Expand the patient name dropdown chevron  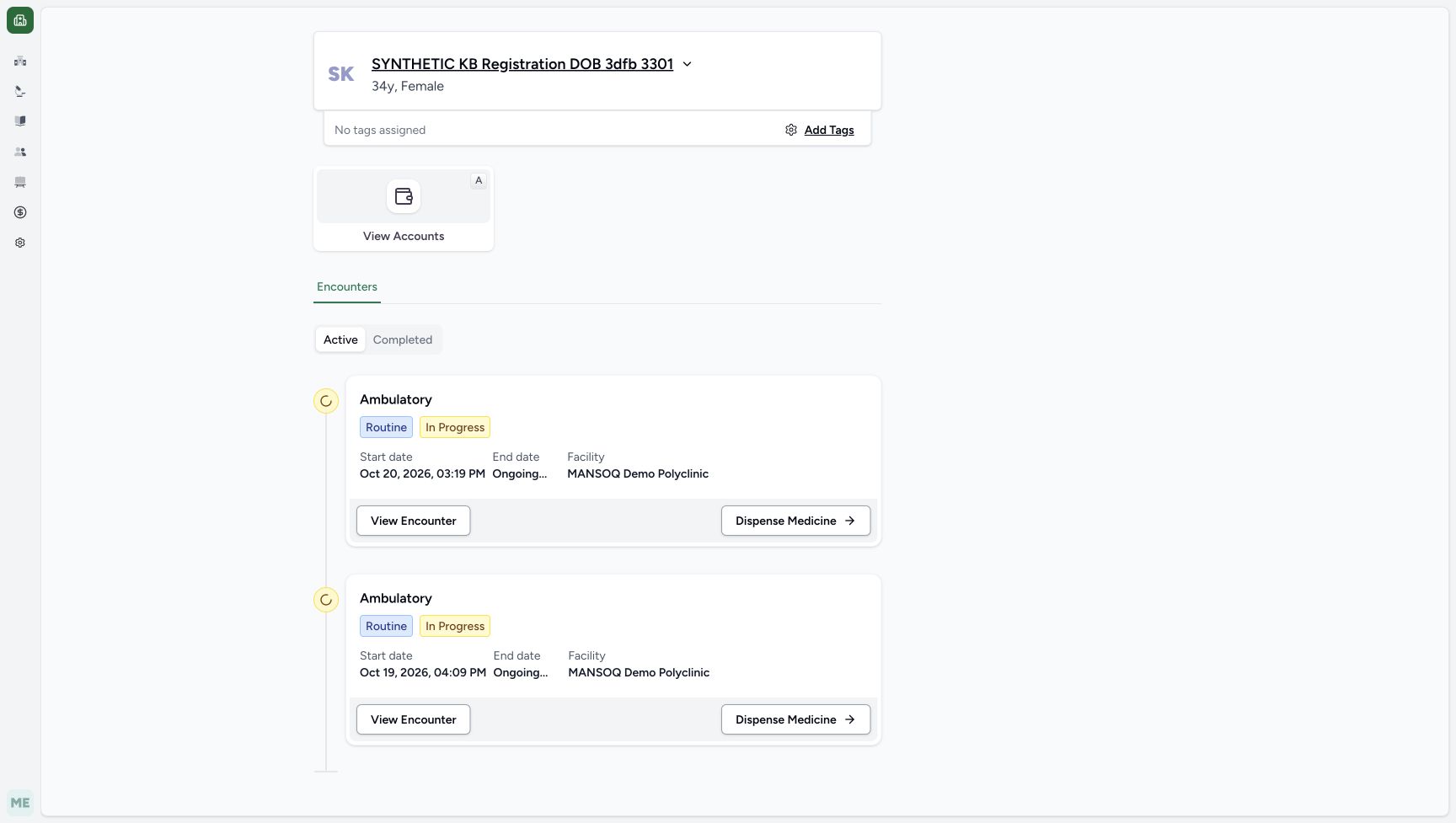click(x=687, y=64)
